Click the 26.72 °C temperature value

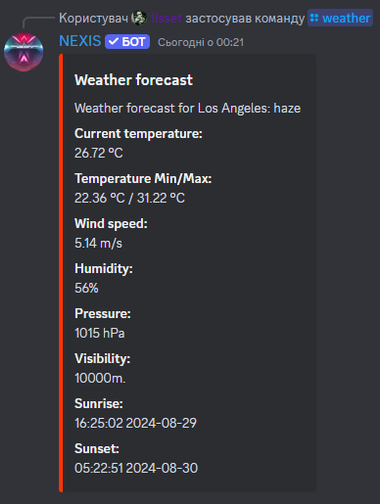99,153
